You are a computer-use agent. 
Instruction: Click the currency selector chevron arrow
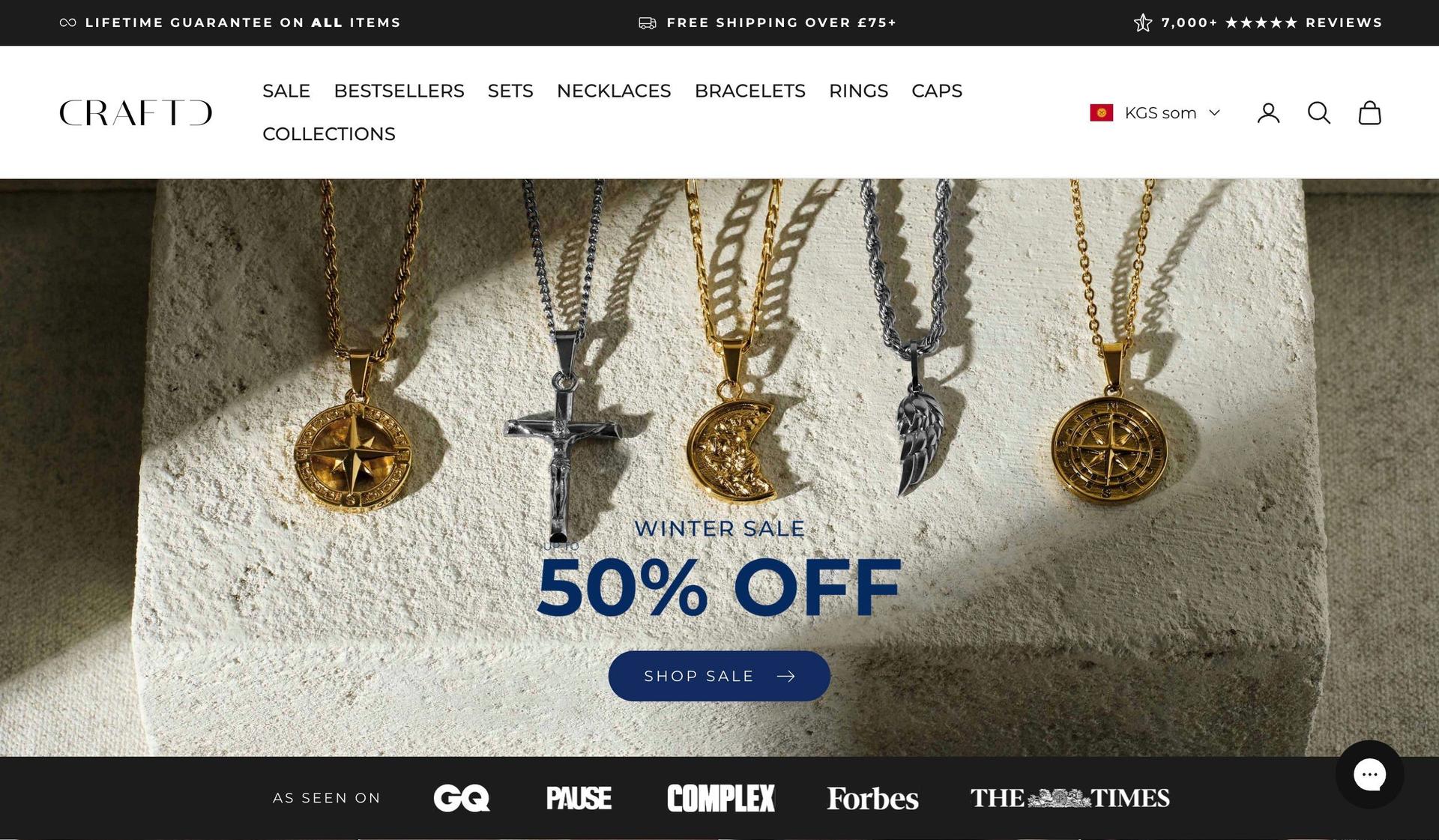(x=1215, y=112)
